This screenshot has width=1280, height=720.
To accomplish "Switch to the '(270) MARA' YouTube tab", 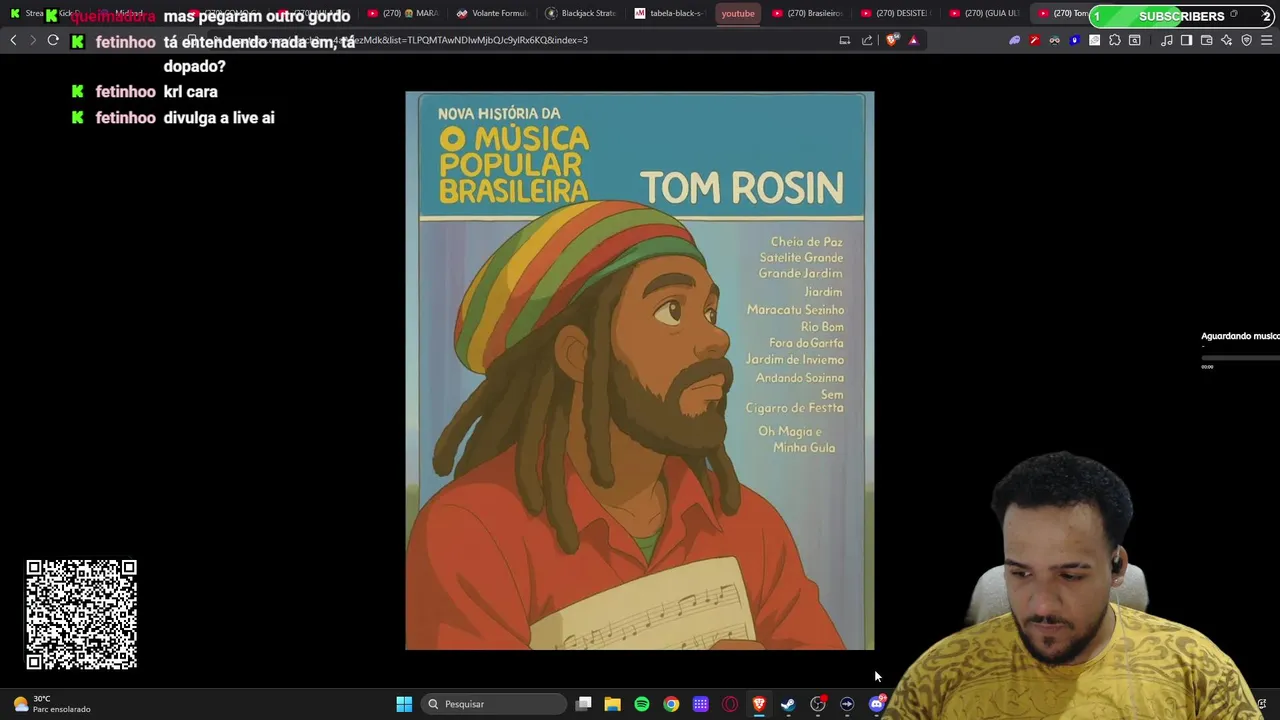I will pos(404,13).
